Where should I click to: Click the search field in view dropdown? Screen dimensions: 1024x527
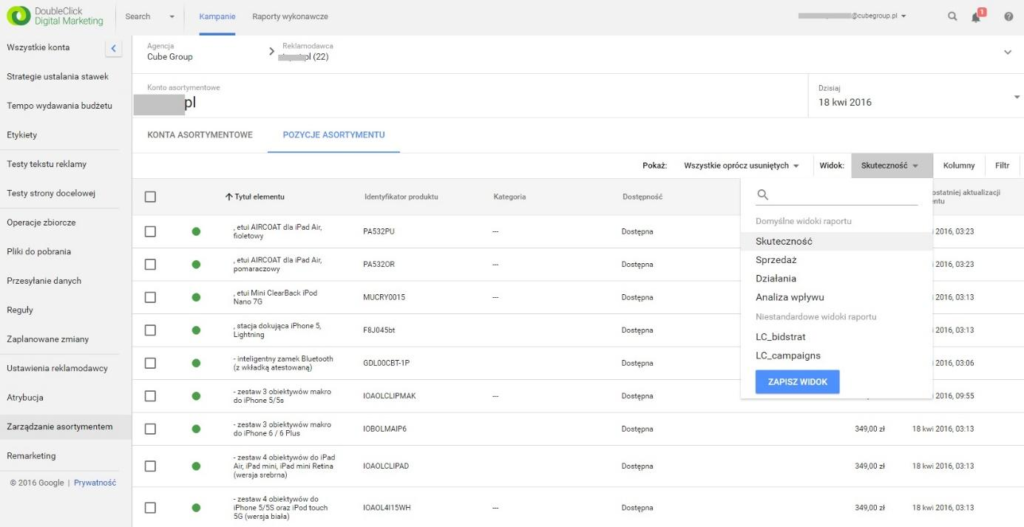837,195
